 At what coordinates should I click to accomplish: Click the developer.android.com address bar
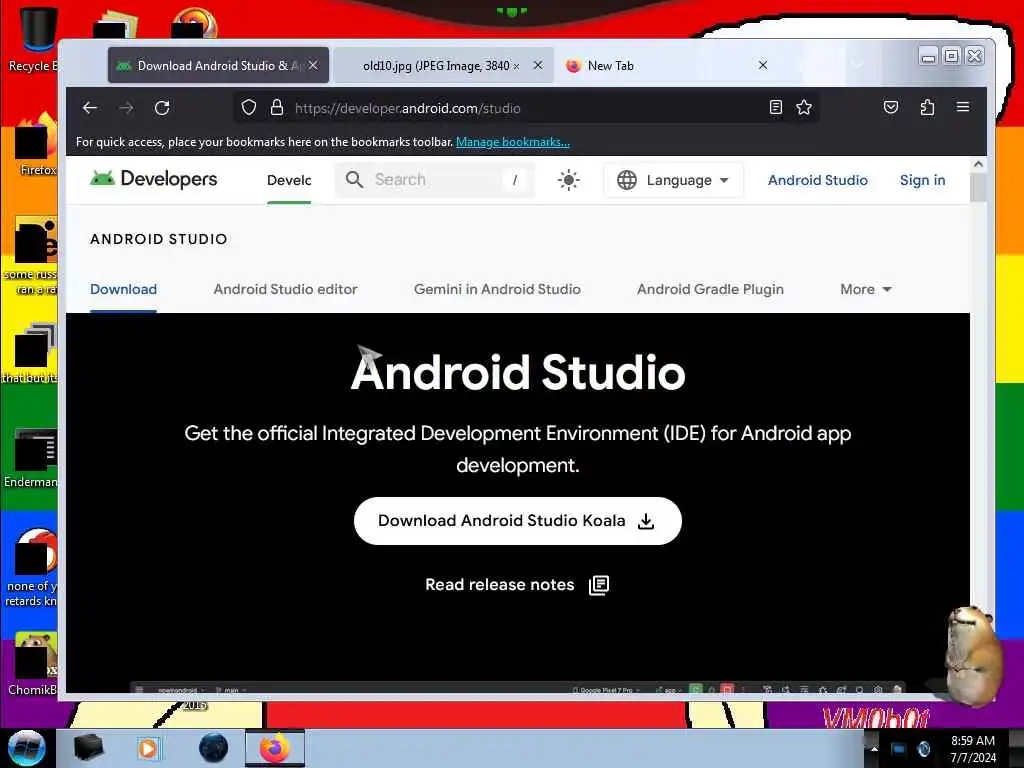click(x=528, y=108)
